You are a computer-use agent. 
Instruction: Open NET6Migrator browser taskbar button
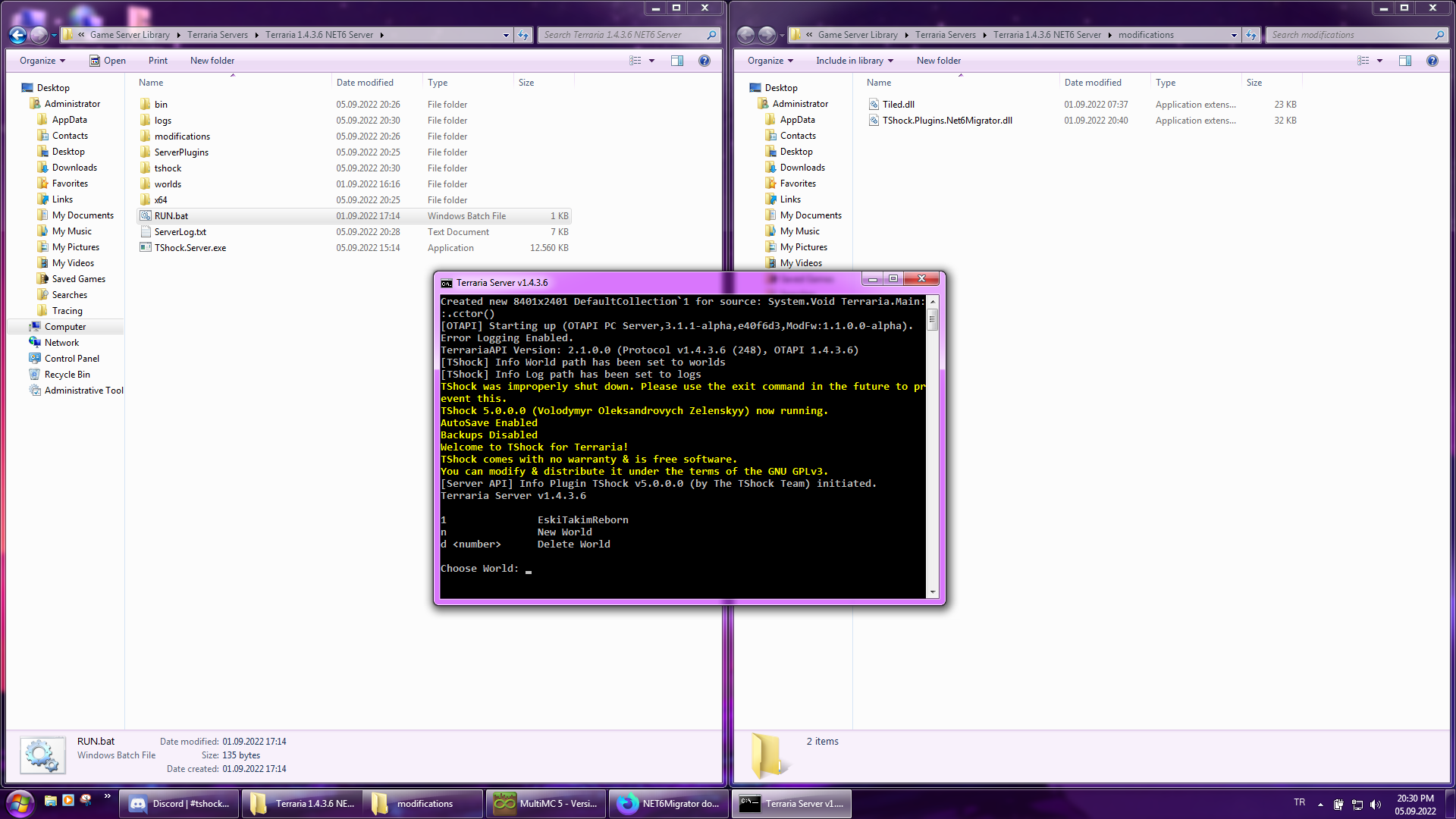click(669, 804)
